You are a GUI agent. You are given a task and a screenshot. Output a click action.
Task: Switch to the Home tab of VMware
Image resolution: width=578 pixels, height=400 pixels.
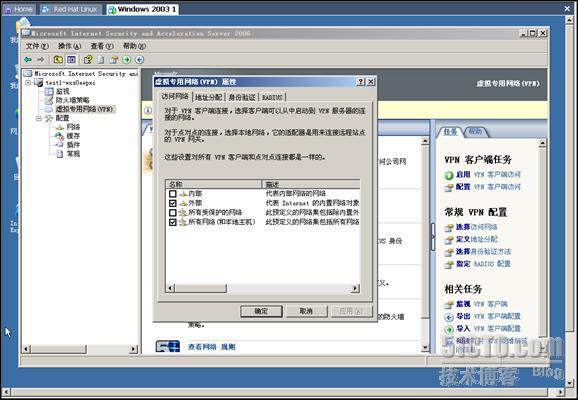click(x=19, y=9)
